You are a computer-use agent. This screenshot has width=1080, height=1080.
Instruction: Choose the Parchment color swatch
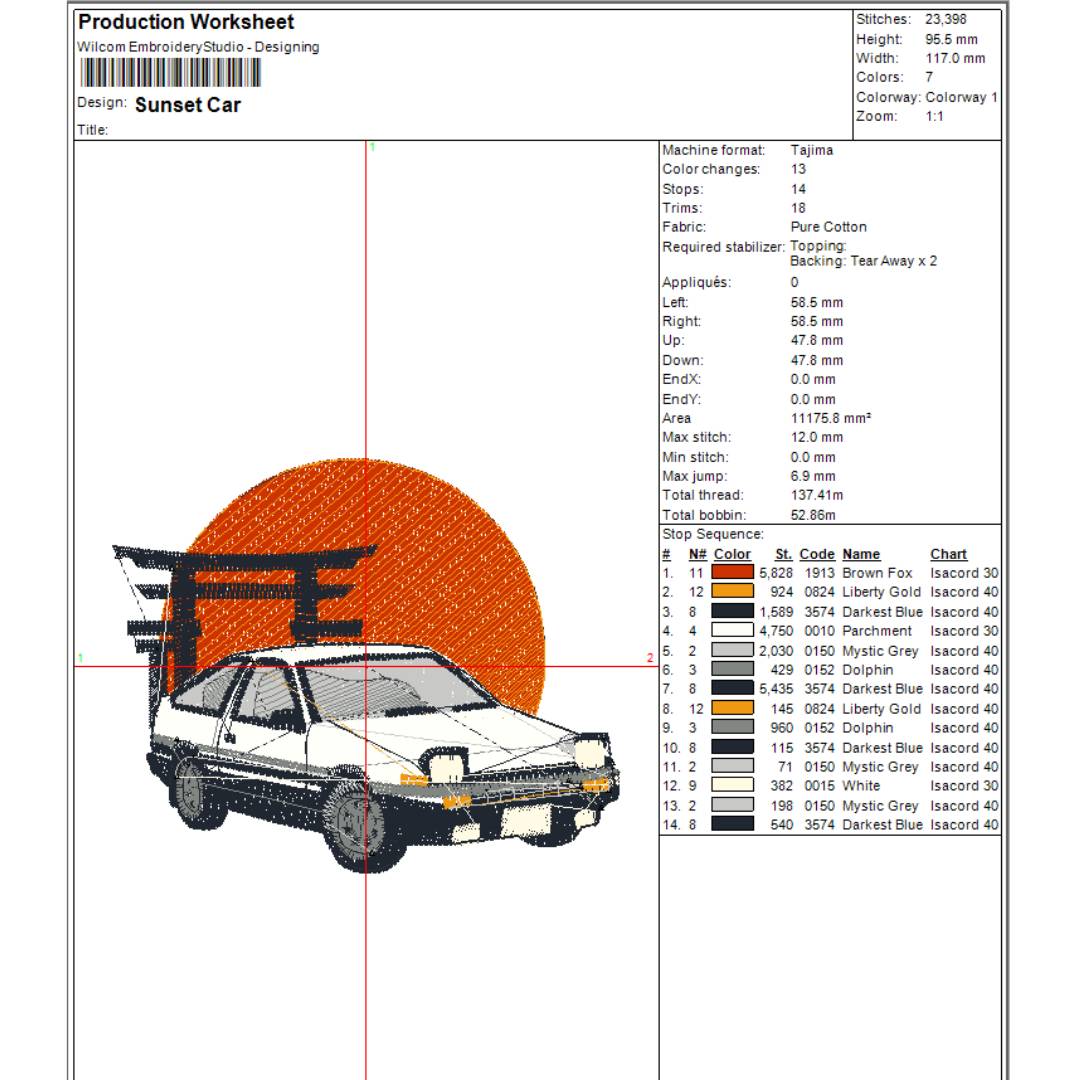732,630
